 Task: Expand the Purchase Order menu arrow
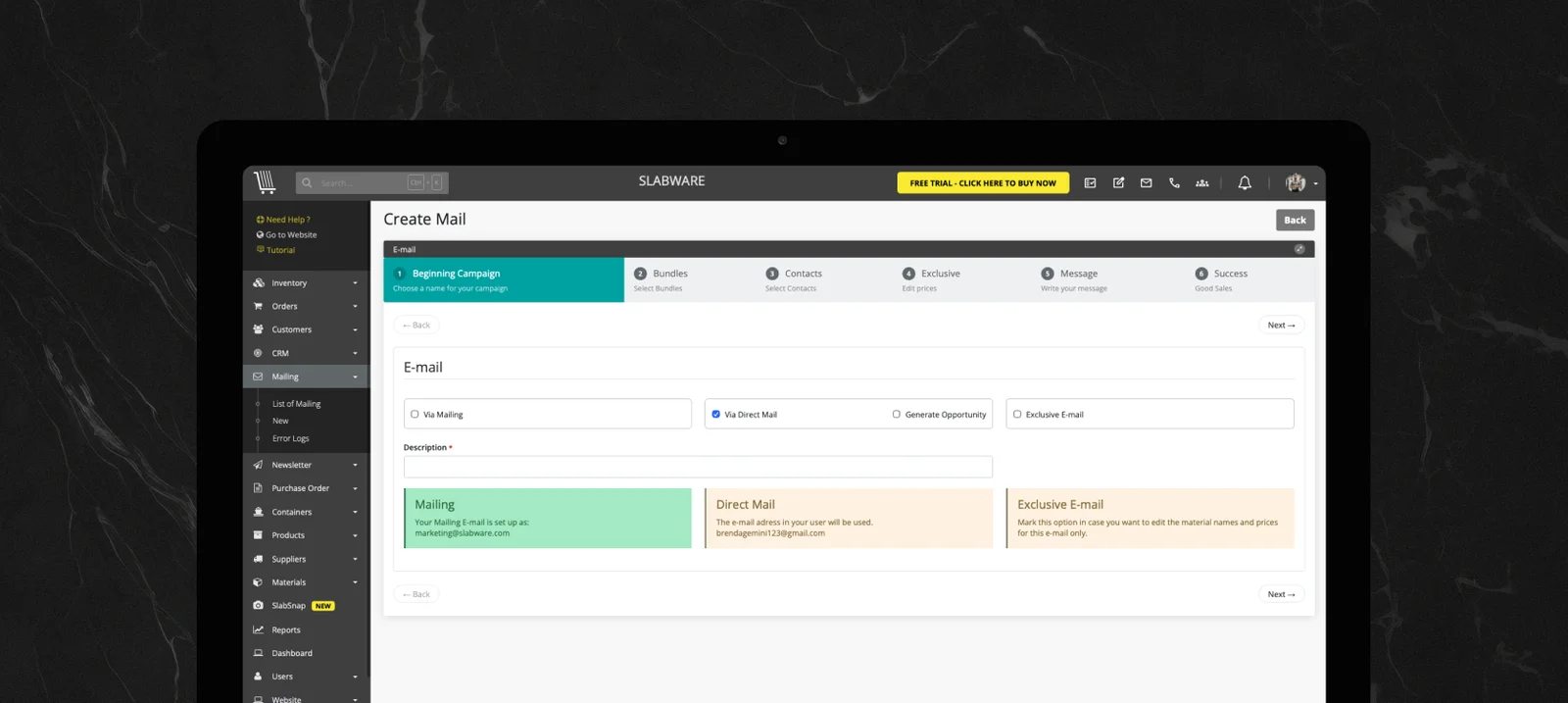[x=355, y=489]
